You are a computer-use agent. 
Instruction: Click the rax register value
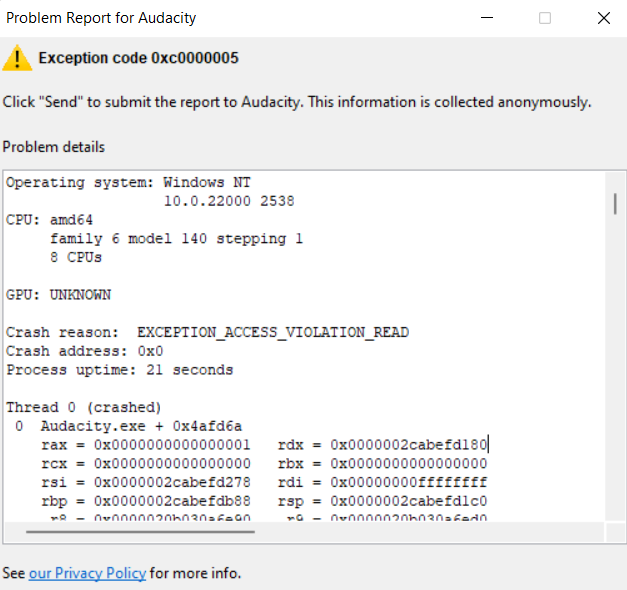tap(172, 445)
